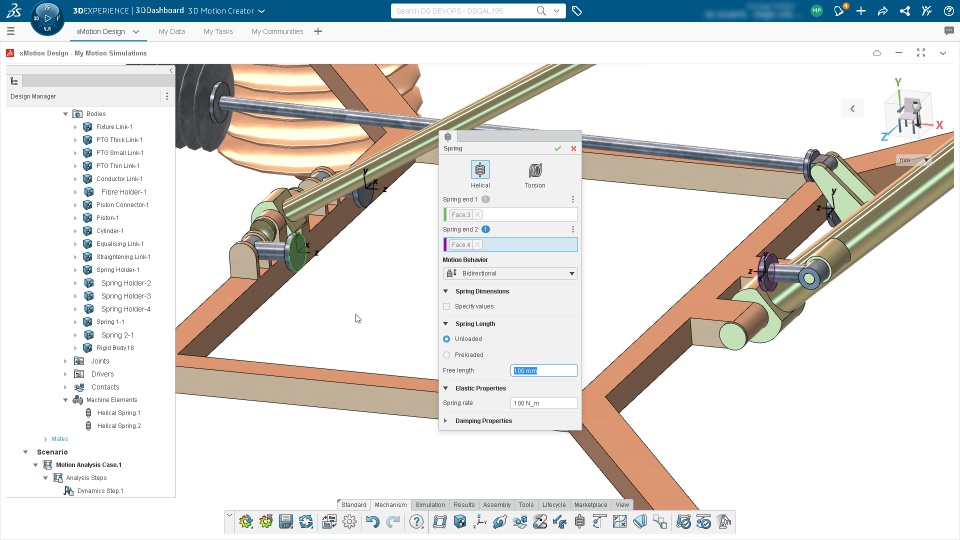960x540 pixels.
Task: Collapse the left panel arrow
Action: click(171, 70)
